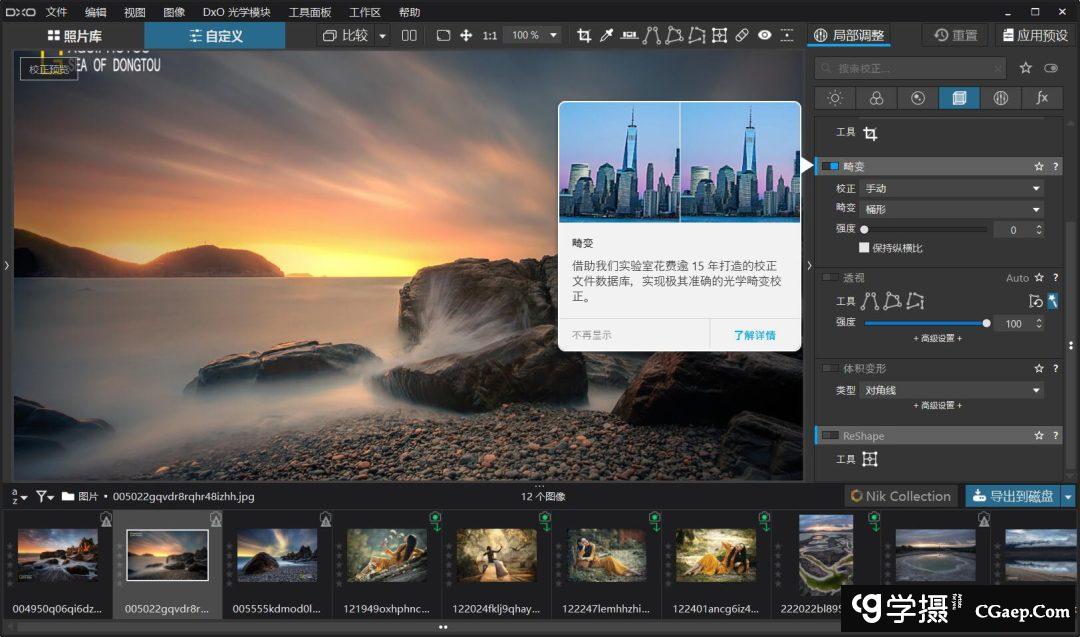The height and width of the screenshot is (637, 1080).
Task: Toggle the 畸变 distortion correction switch
Action: [830, 167]
